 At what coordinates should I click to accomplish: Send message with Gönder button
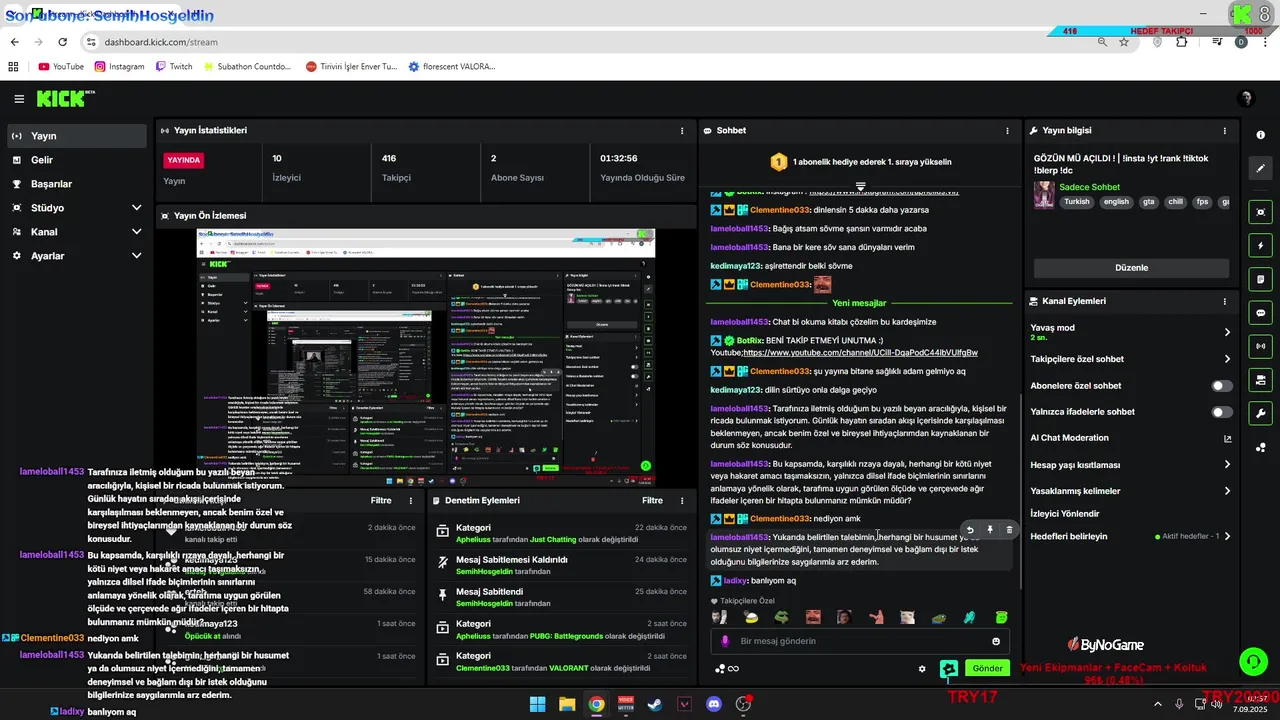pos(987,669)
